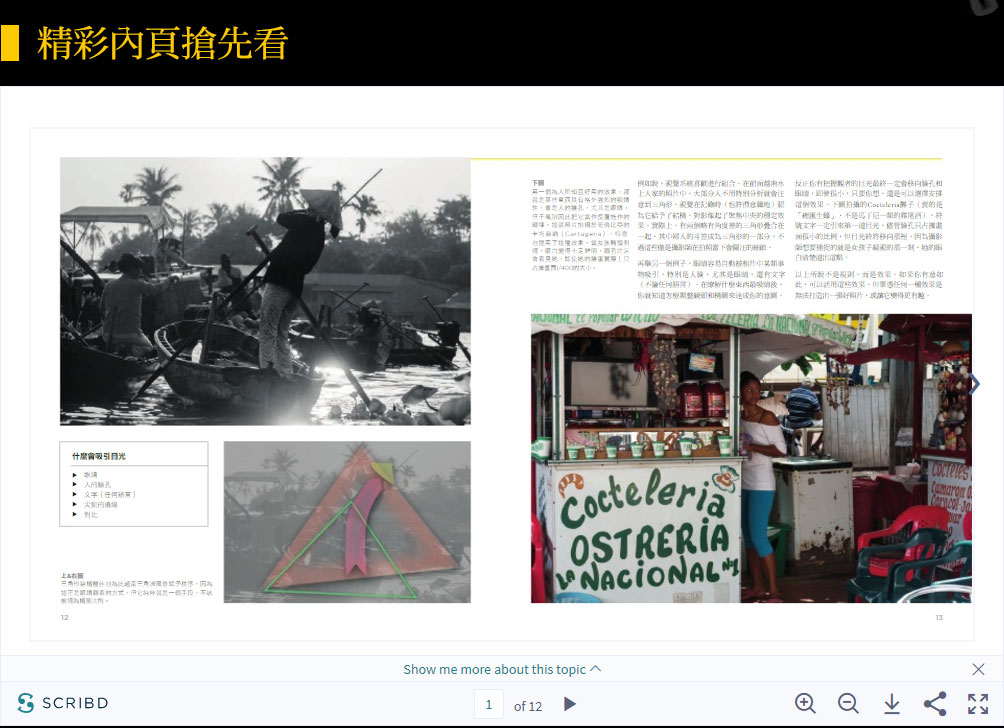Click the Cocteleria Ostreria stall photo
This screenshot has width=1004, height=728.
751,458
